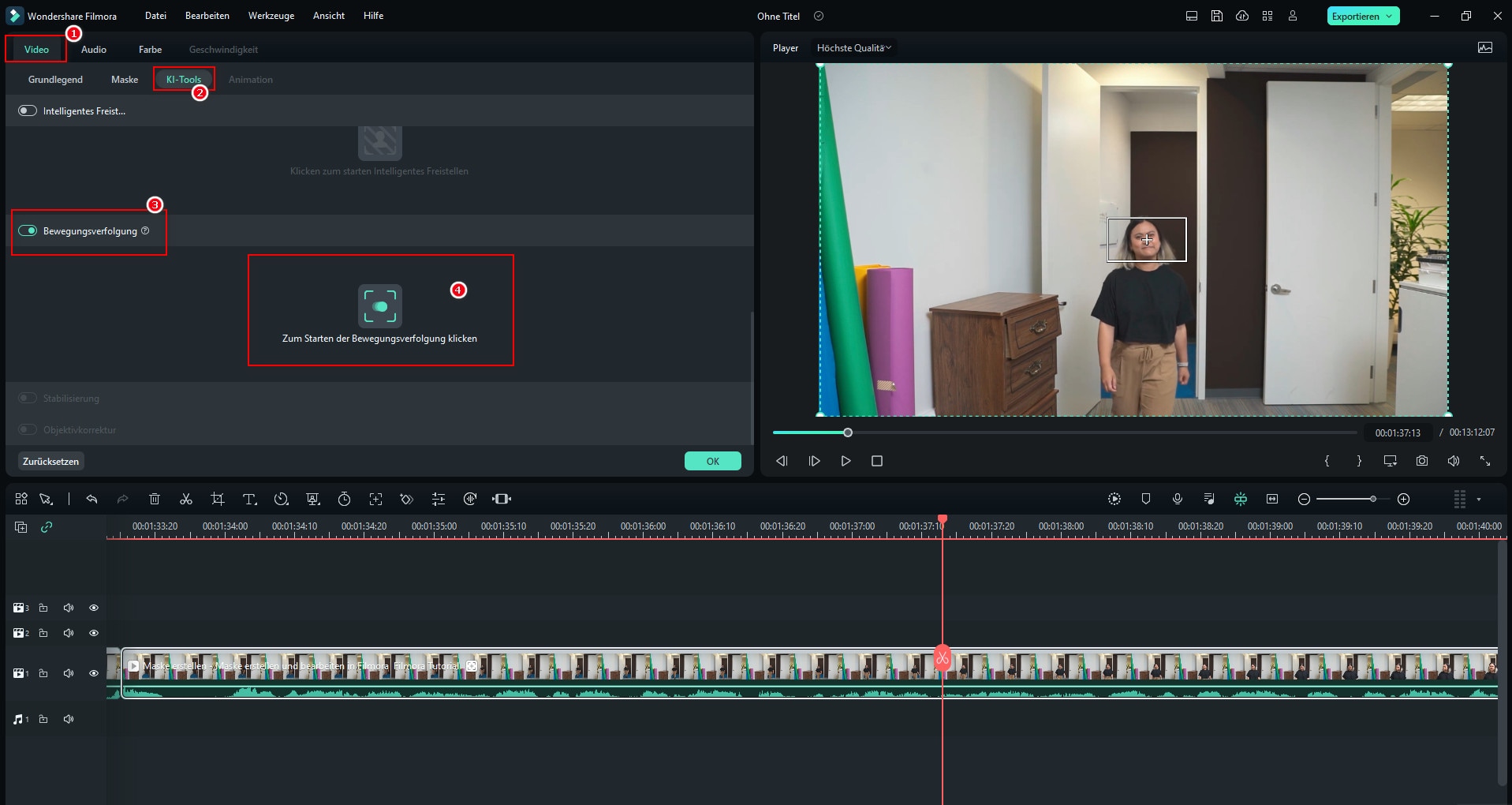Mute video track 1 speaker icon

coord(69,673)
